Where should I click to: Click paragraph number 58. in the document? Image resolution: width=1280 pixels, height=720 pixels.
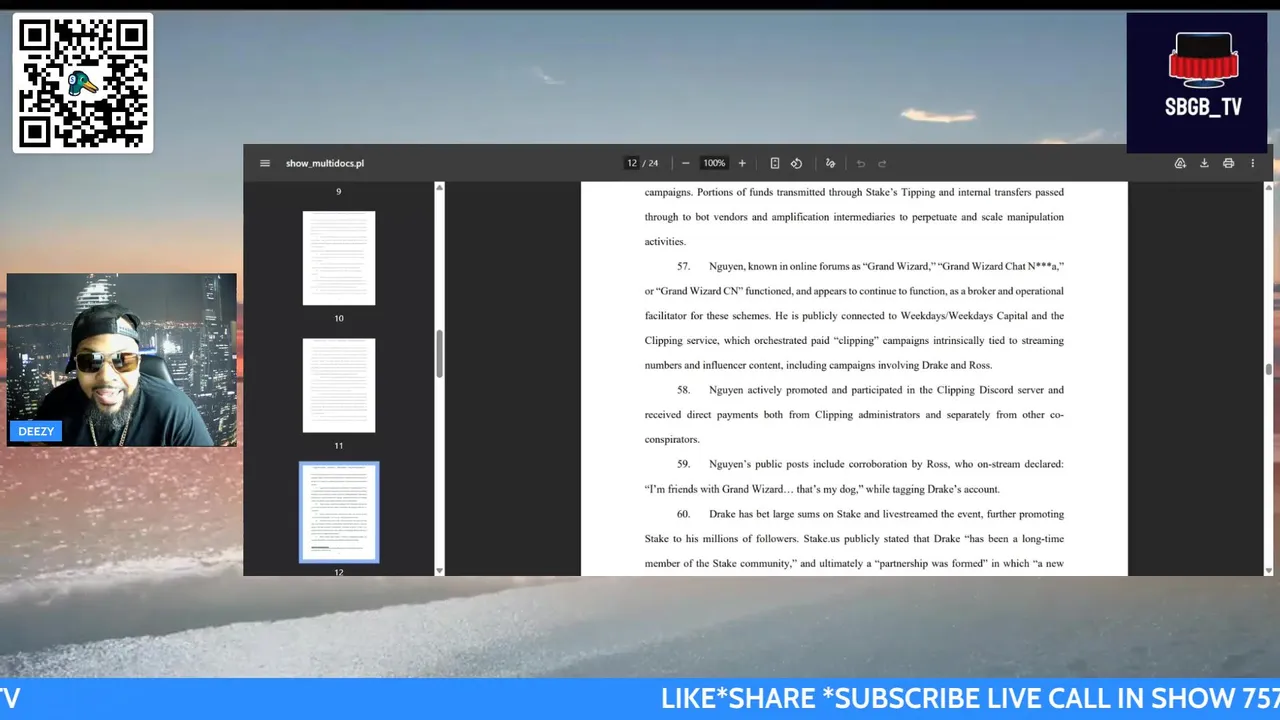coord(684,390)
